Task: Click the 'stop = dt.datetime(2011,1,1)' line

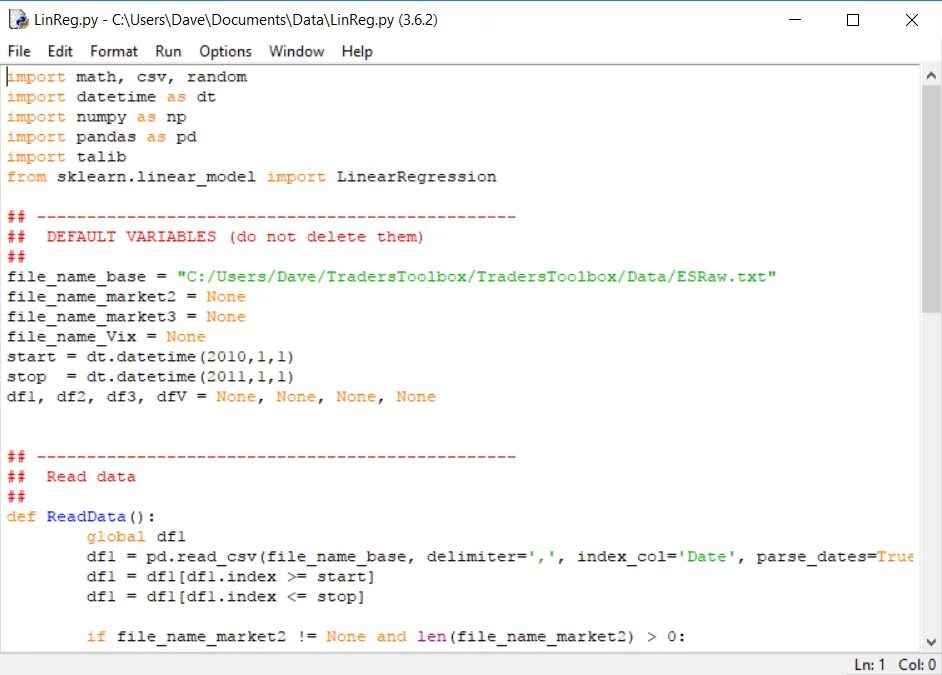Action: coord(150,377)
